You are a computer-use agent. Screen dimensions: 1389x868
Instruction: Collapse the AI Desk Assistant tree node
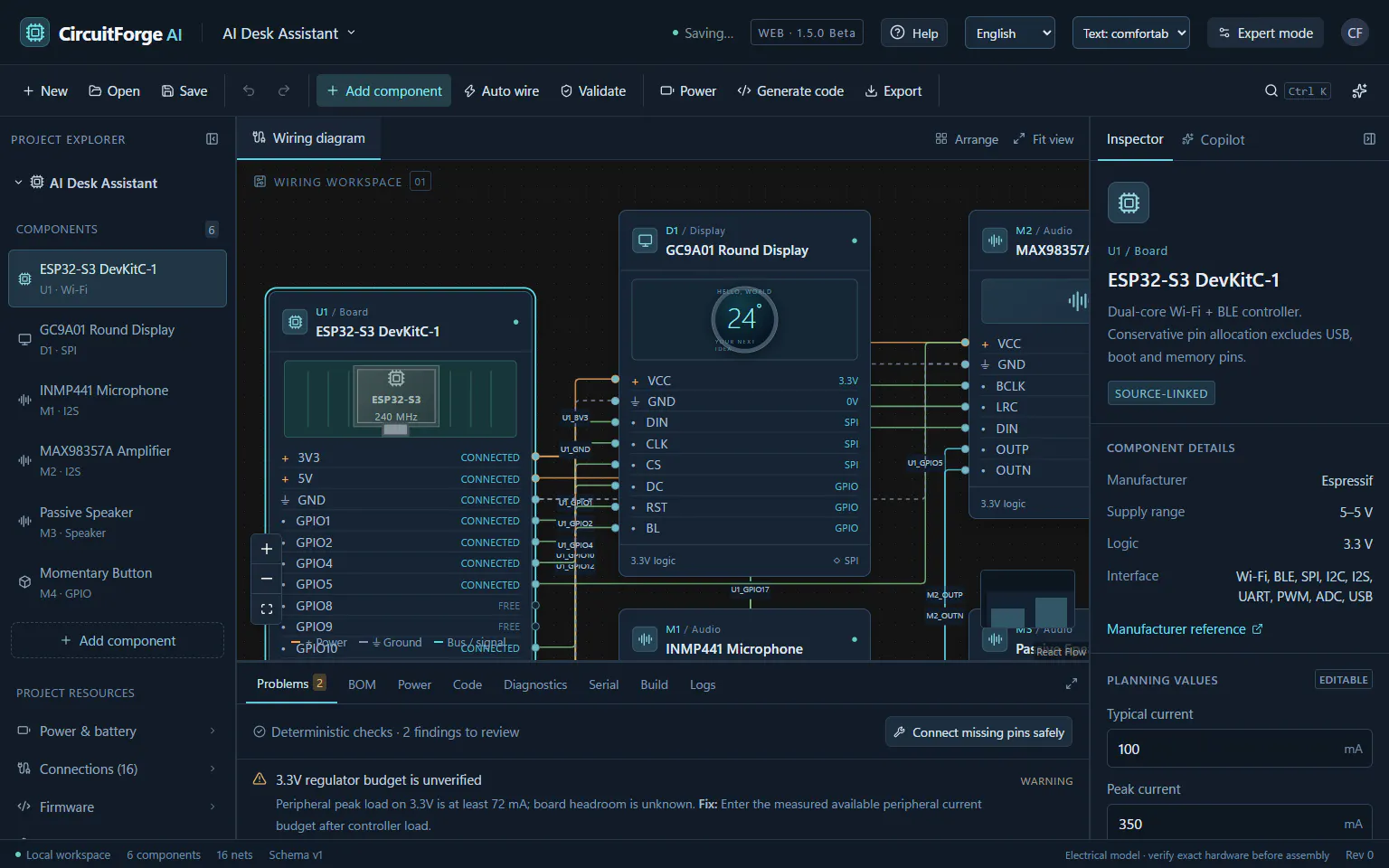(18, 183)
